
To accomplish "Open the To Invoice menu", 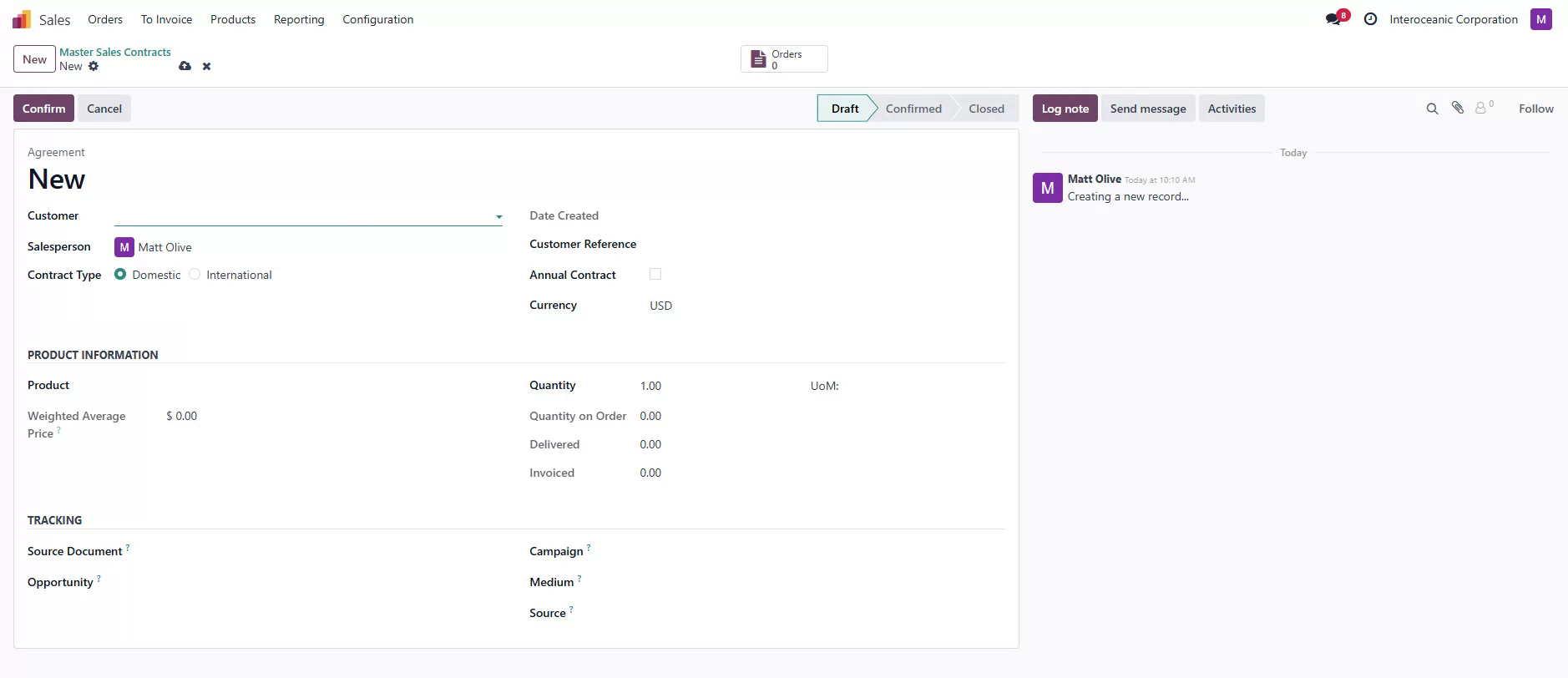I will point(166,19).
